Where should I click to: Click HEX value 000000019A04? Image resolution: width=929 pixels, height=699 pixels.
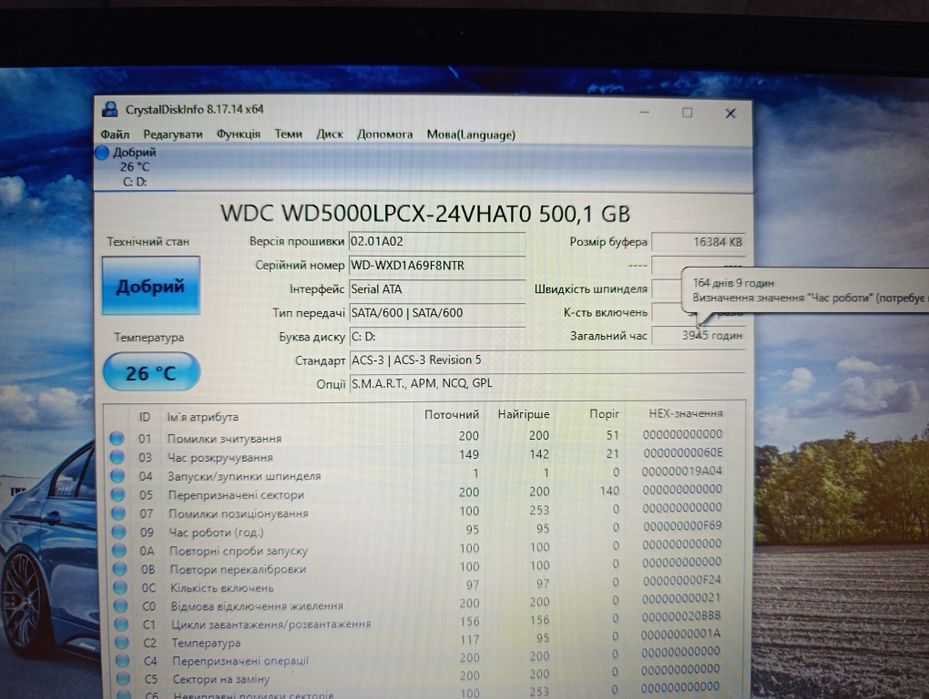pyautogui.click(x=682, y=471)
